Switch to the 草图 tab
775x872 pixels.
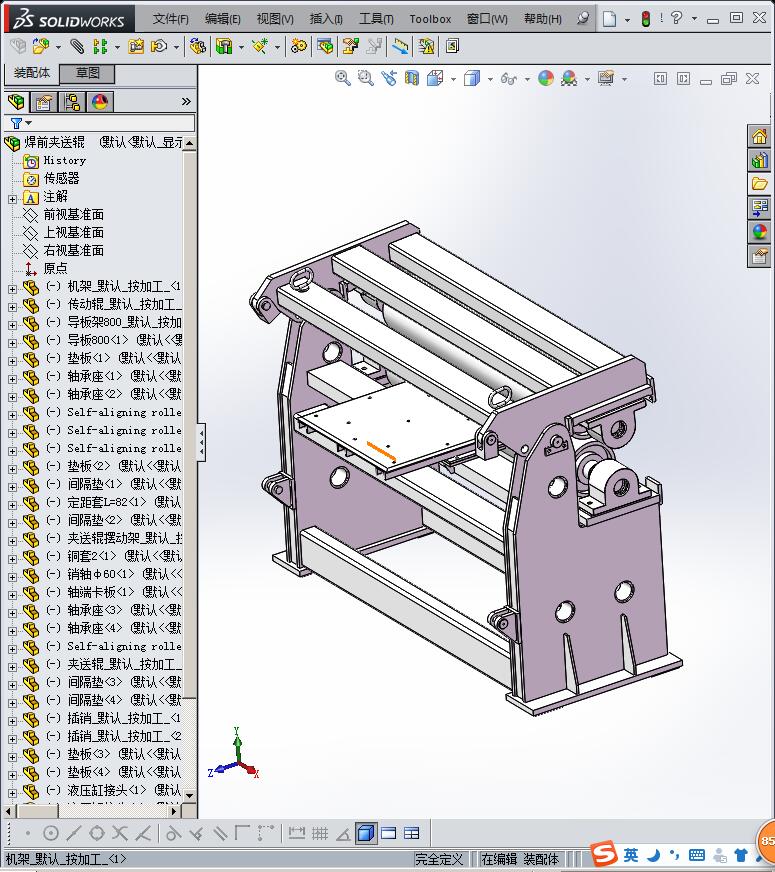(x=87, y=73)
